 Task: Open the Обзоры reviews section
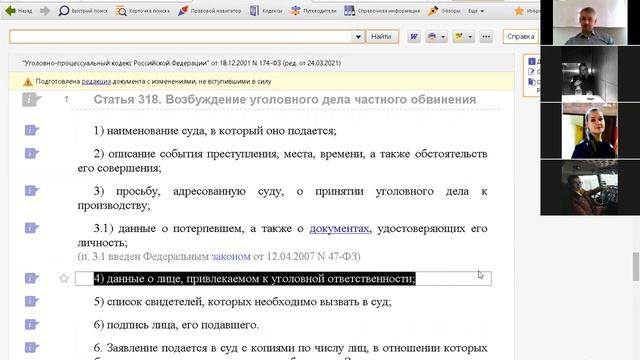pos(444,11)
